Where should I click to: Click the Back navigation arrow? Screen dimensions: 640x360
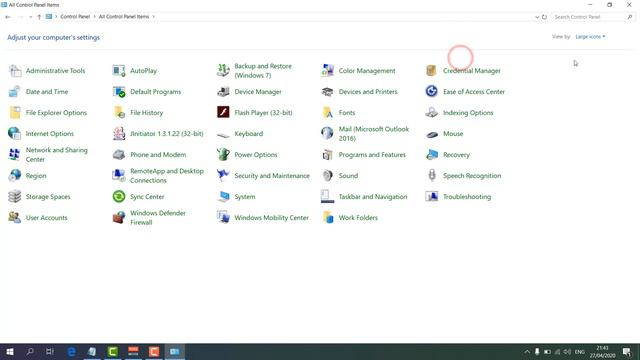[x=8, y=17]
